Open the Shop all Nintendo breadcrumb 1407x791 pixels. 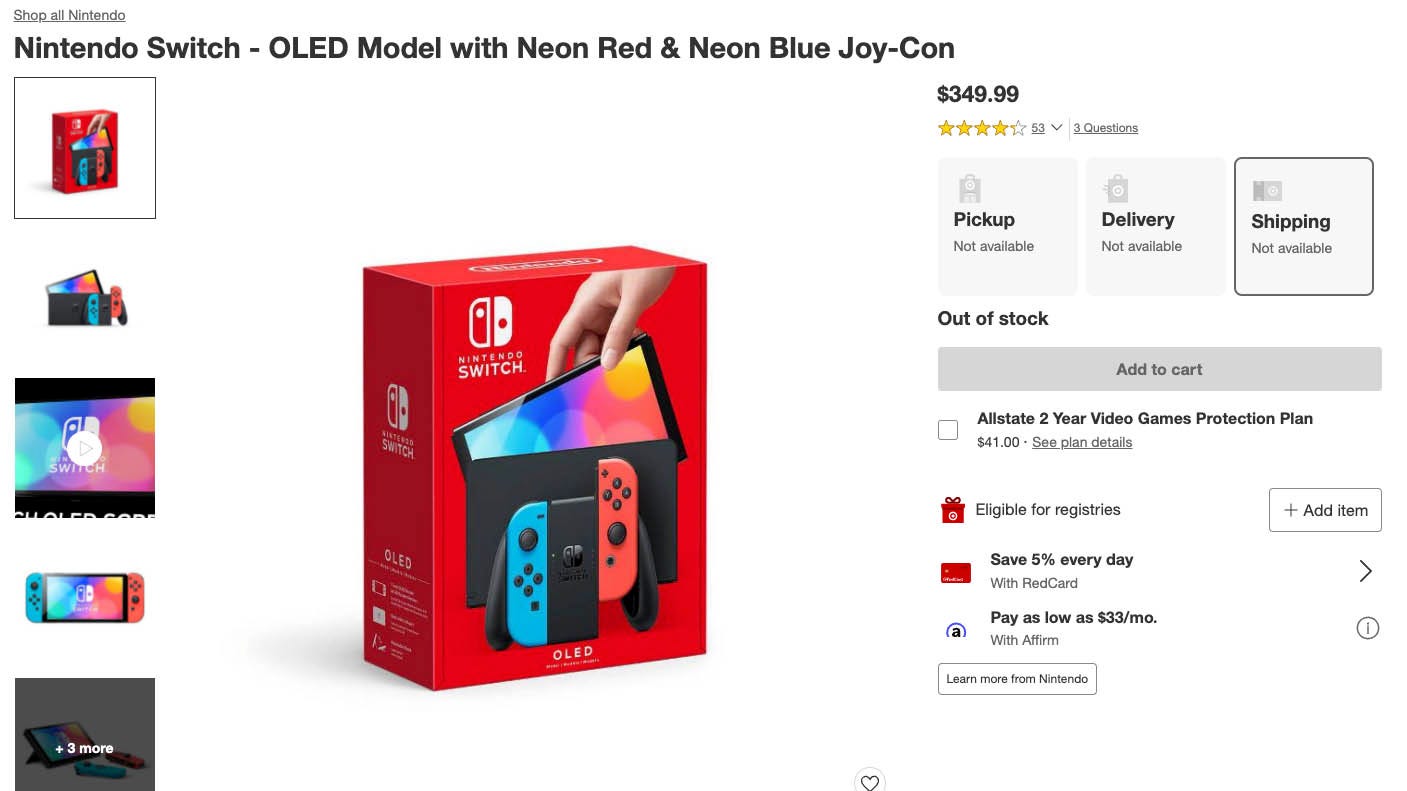pyautogui.click(x=68, y=15)
